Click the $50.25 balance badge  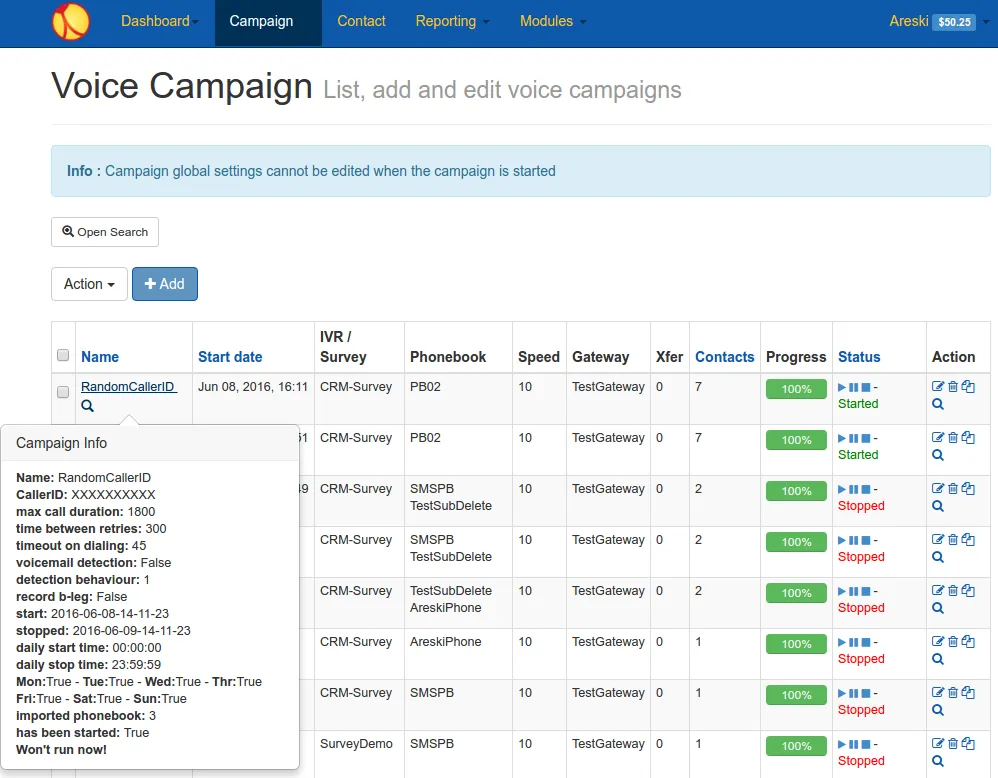(x=954, y=22)
